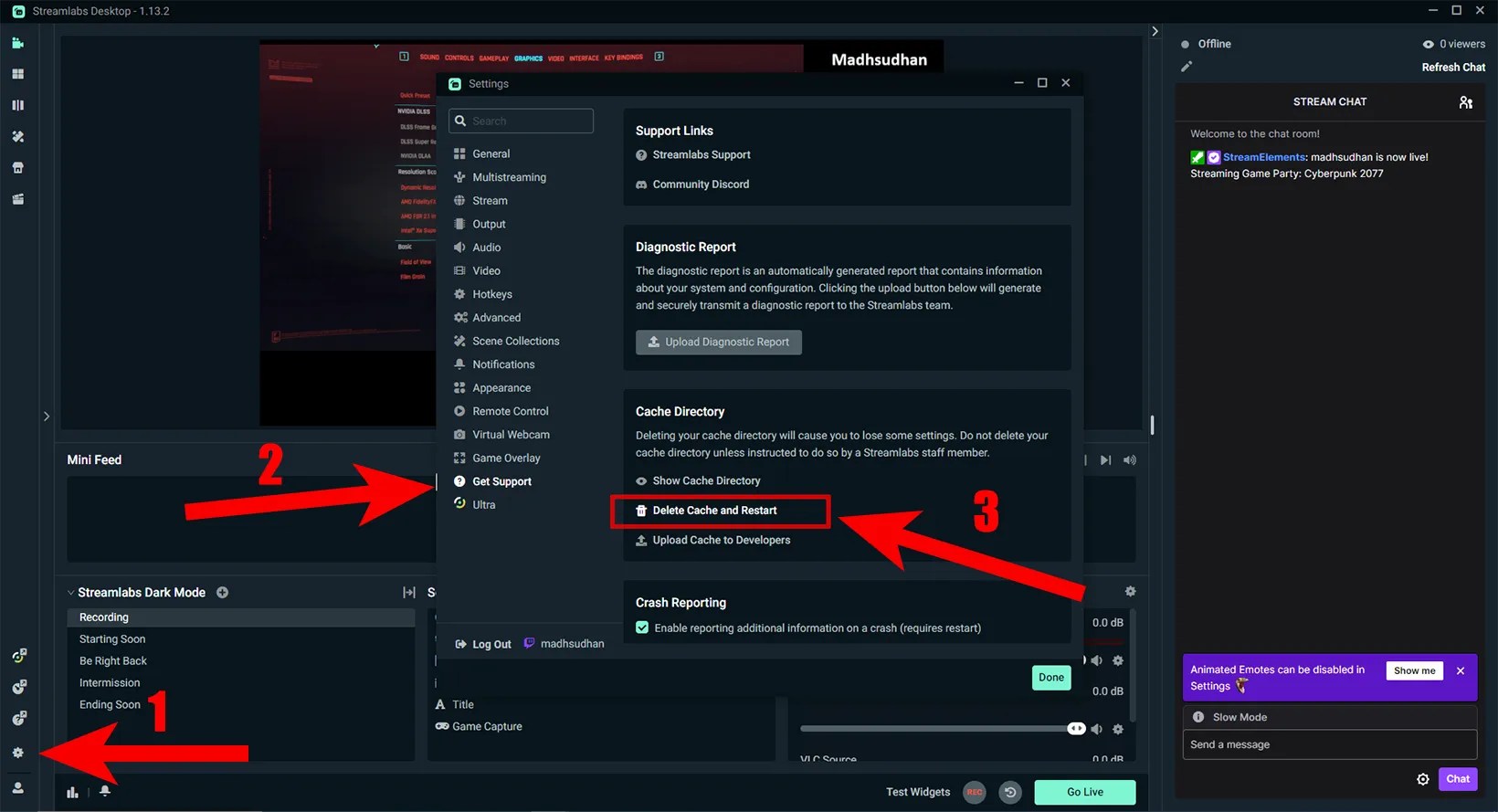
Task: Collapse chat panel chevron
Action: coord(1155,31)
